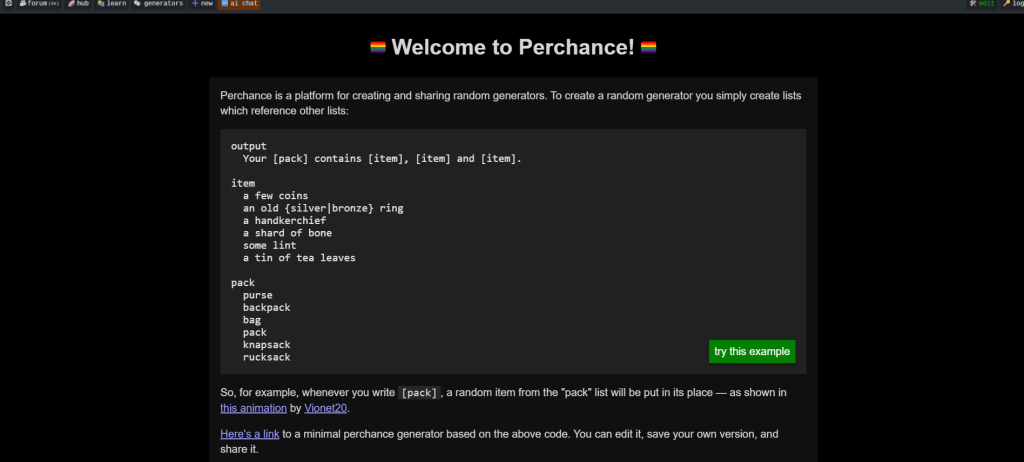Click 'bag' entry in the code

pyautogui.click(x=251, y=320)
